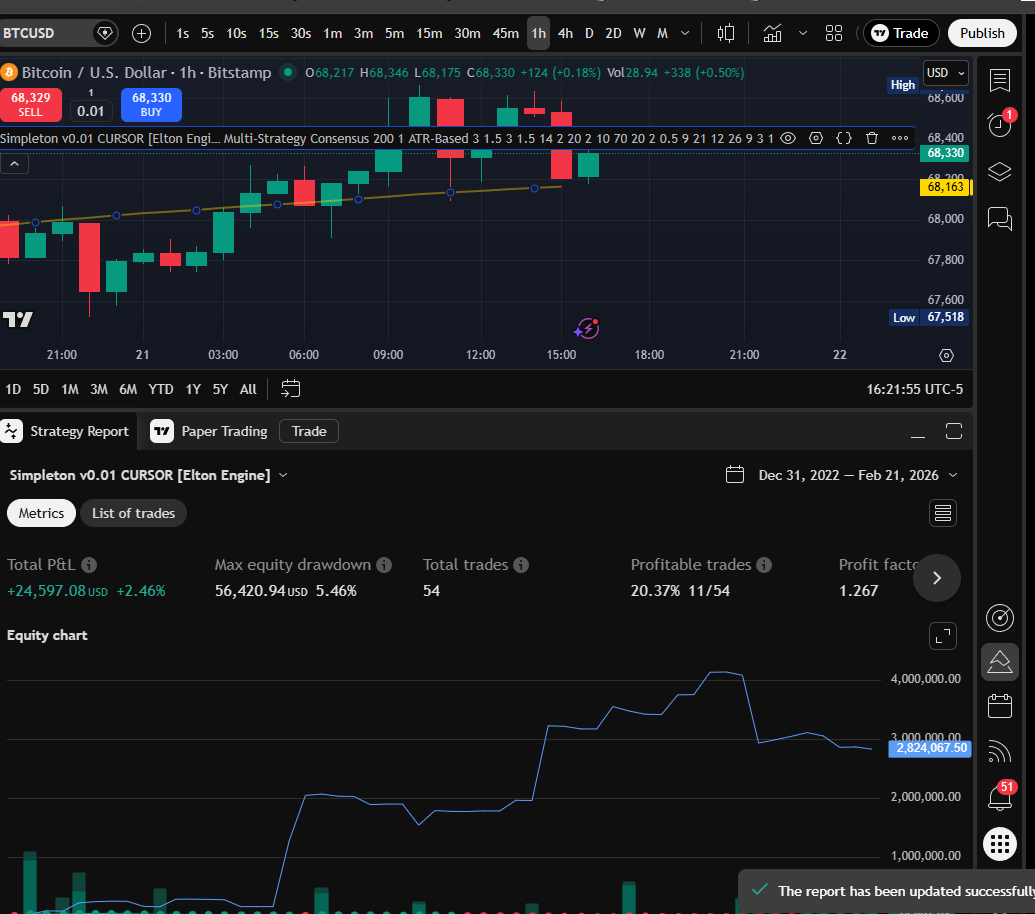Click the chart candle style icon
Screen dimensions: 1035x914
pos(725,33)
